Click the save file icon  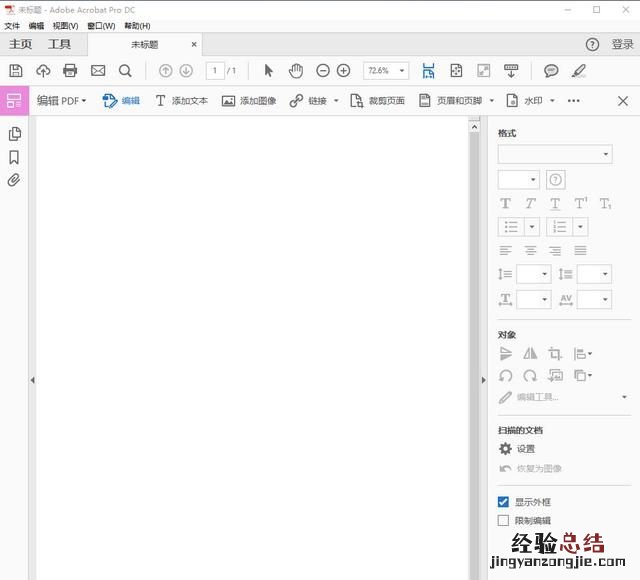(x=16, y=71)
